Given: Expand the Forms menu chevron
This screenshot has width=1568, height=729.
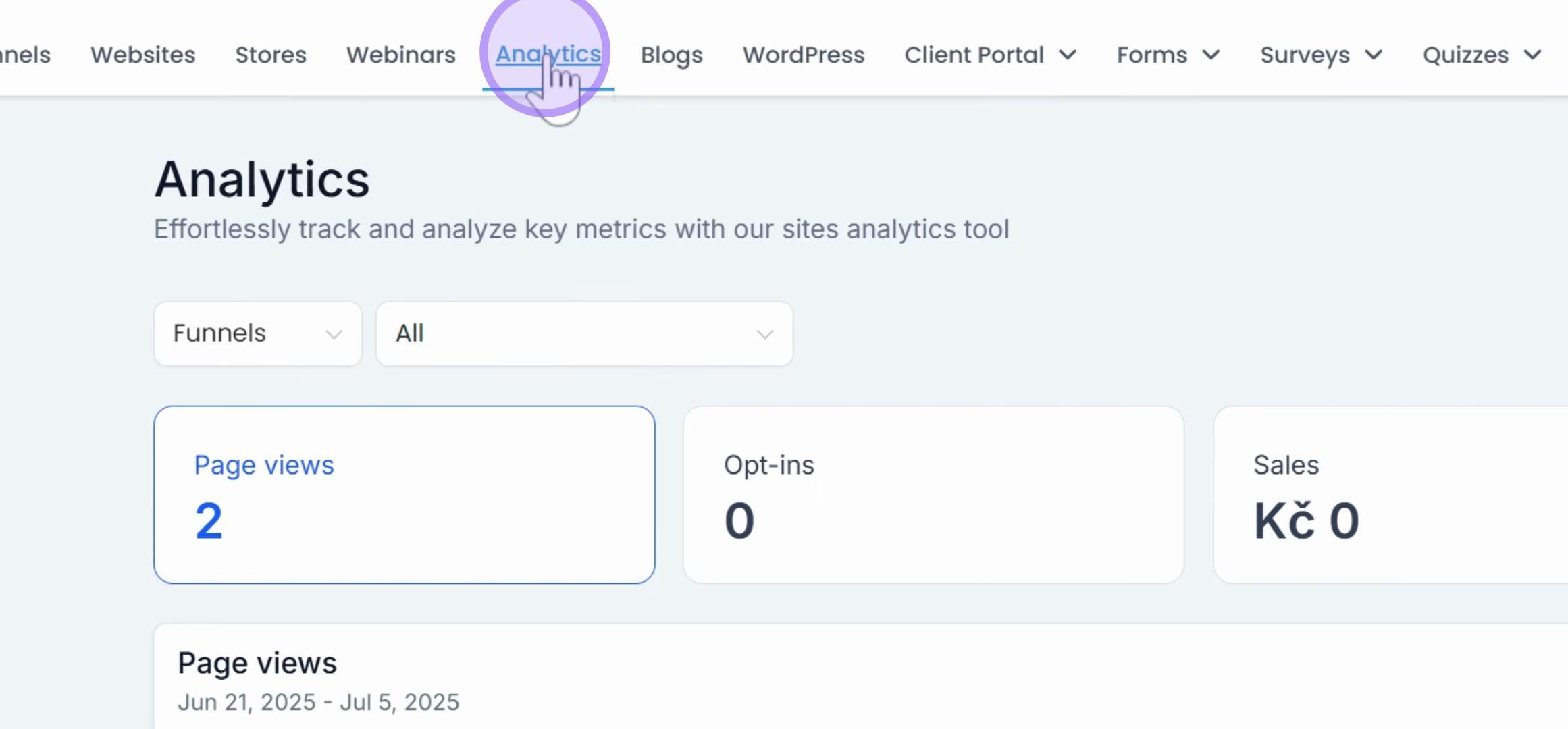Looking at the screenshot, I should pos(1211,55).
